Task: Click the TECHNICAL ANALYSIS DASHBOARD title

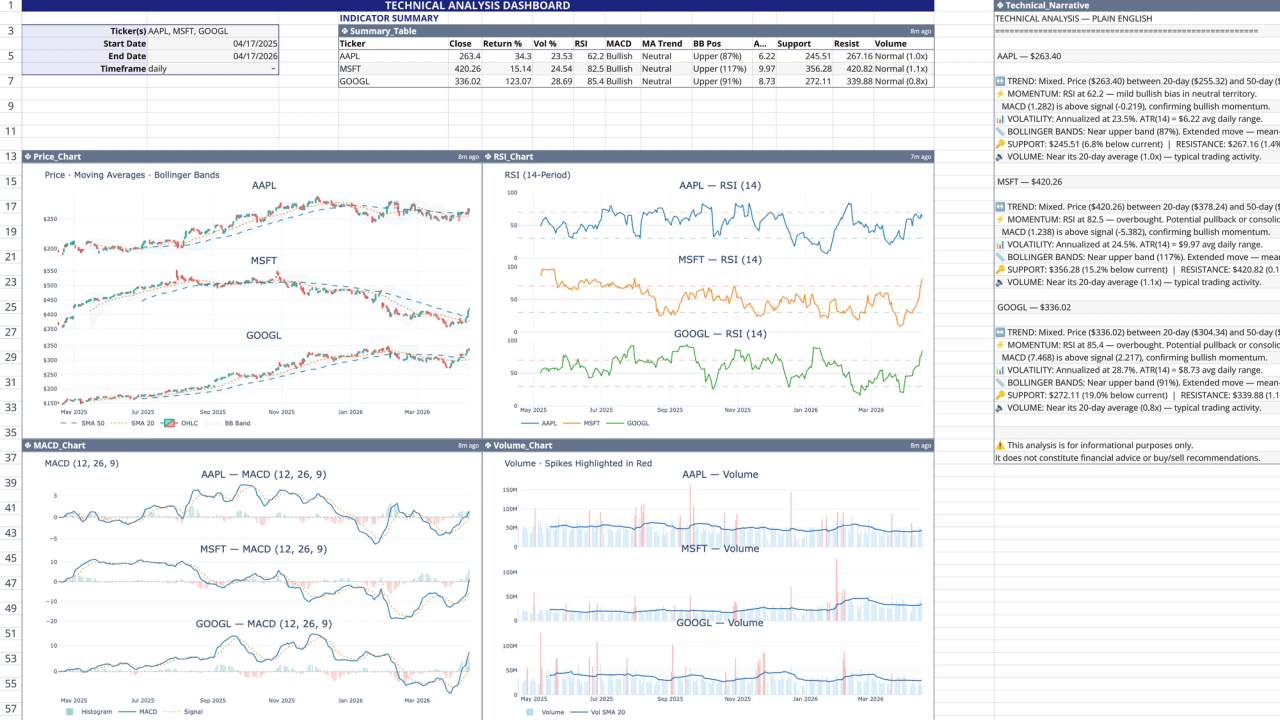Action: tap(478, 6)
